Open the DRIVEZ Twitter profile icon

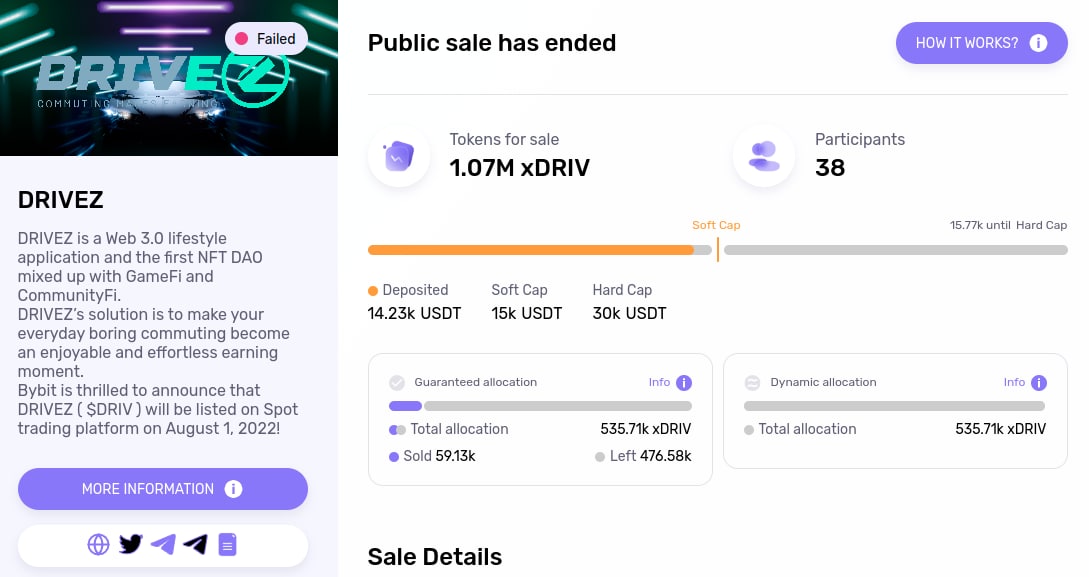tap(131, 545)
